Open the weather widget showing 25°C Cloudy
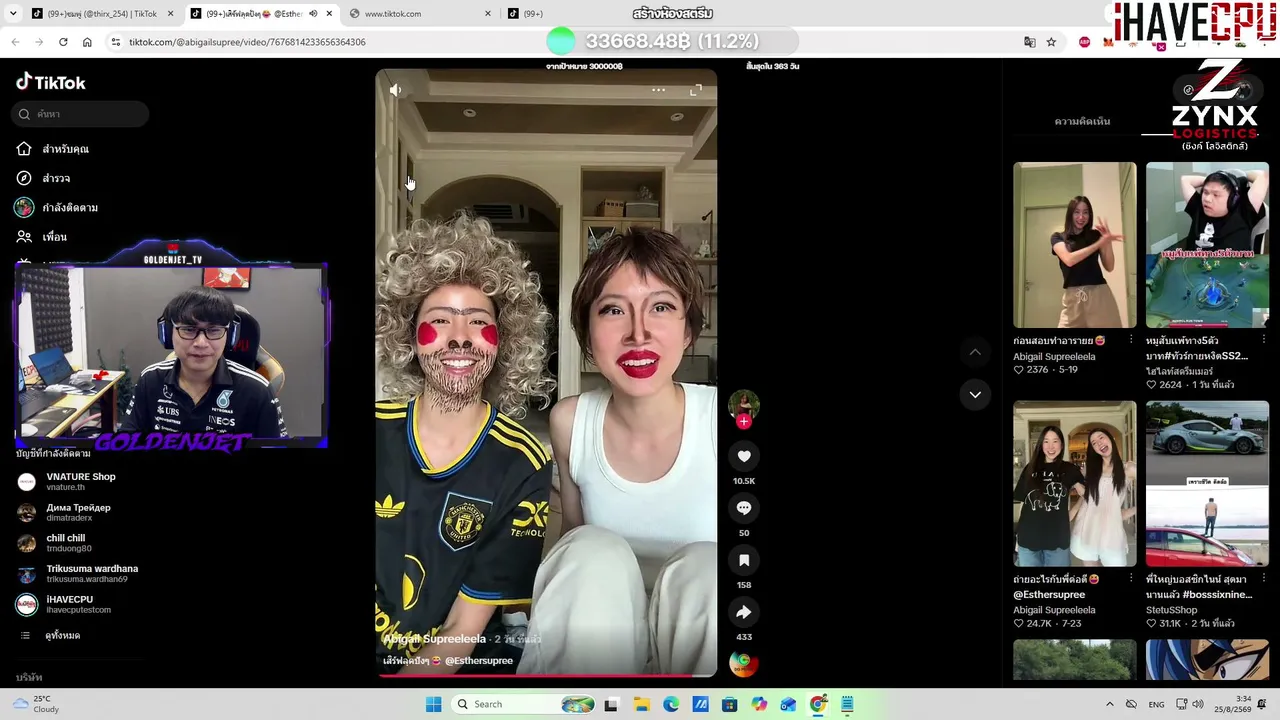The height and width of the screenshot is (720, 1280). (x=35, y=704)
